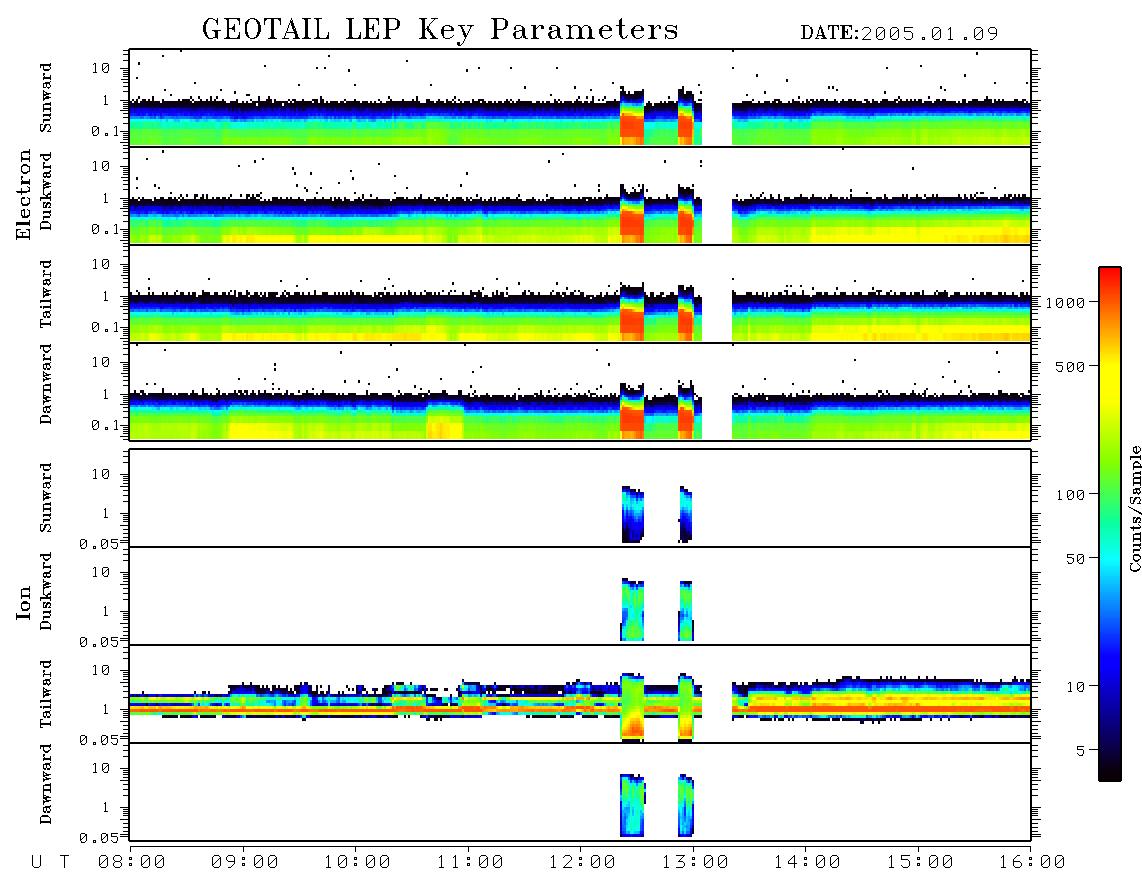Click the 12:25 burst in Ion Duskward spectrogram
Image resolution: width=1142 pixels, height=880 pixels.
633,610
